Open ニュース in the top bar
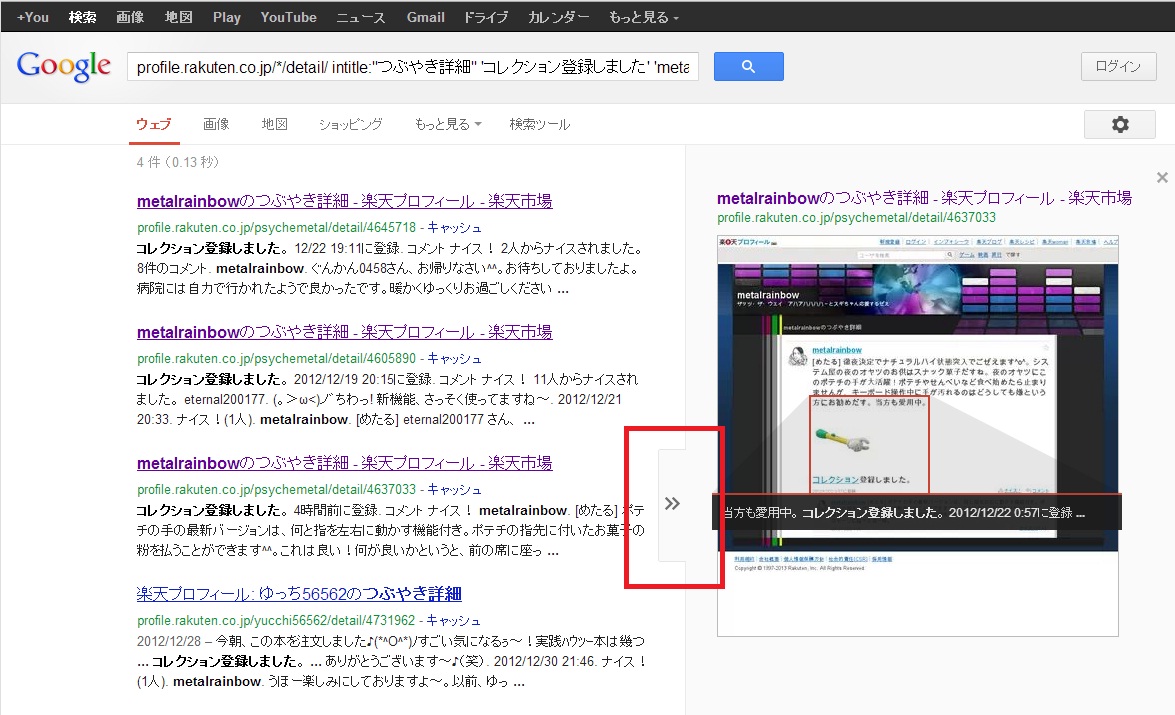 360,17
